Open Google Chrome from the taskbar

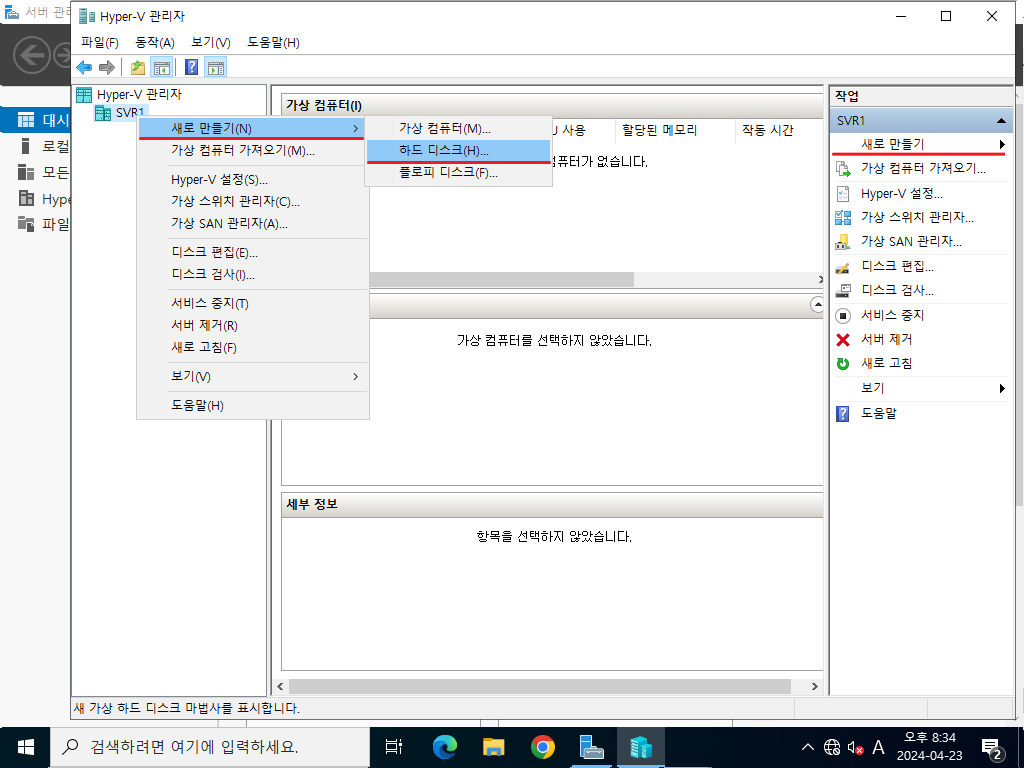click(x=543, y=747)
